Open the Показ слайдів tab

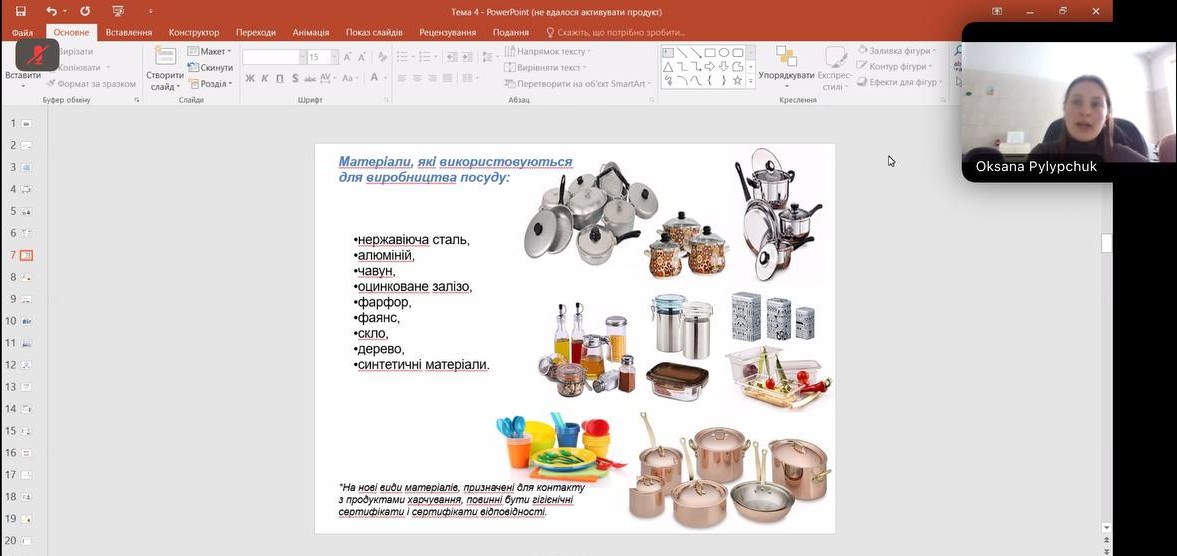click(x=374, y=32)
